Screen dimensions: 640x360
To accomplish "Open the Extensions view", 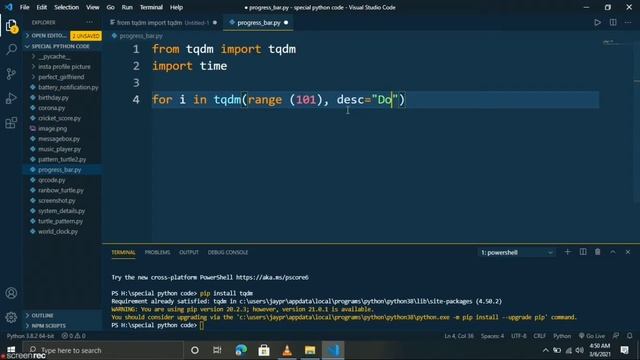I will tap(11, 122).
